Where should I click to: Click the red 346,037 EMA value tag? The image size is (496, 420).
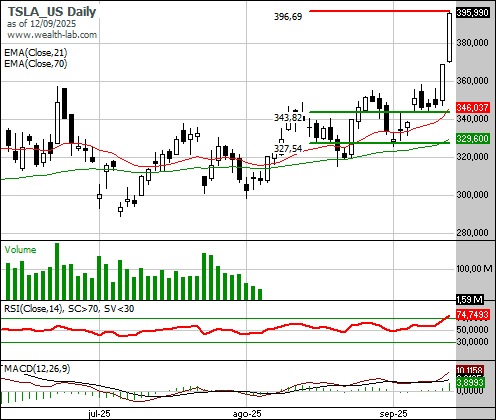[473, 108]
